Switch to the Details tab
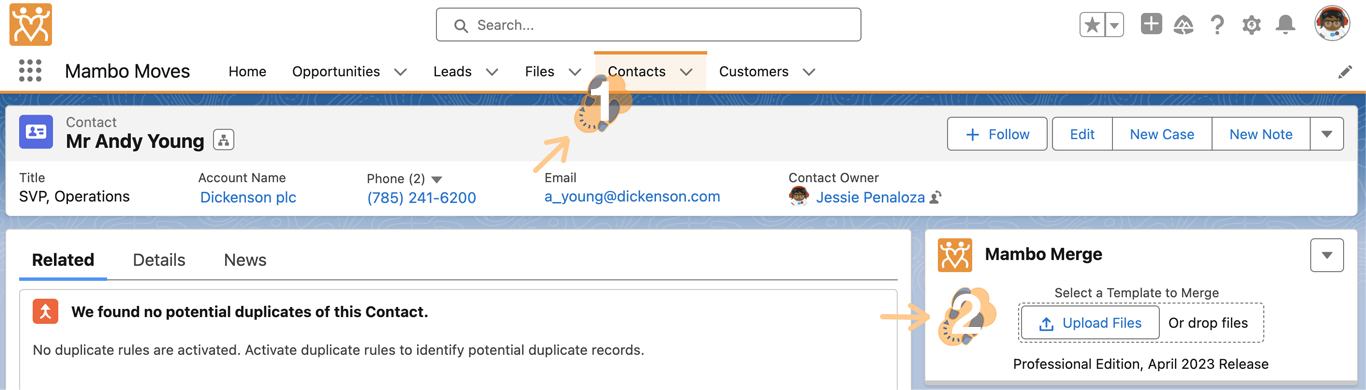The height and width of the screenshot is (390, 1366). point(159,260)
